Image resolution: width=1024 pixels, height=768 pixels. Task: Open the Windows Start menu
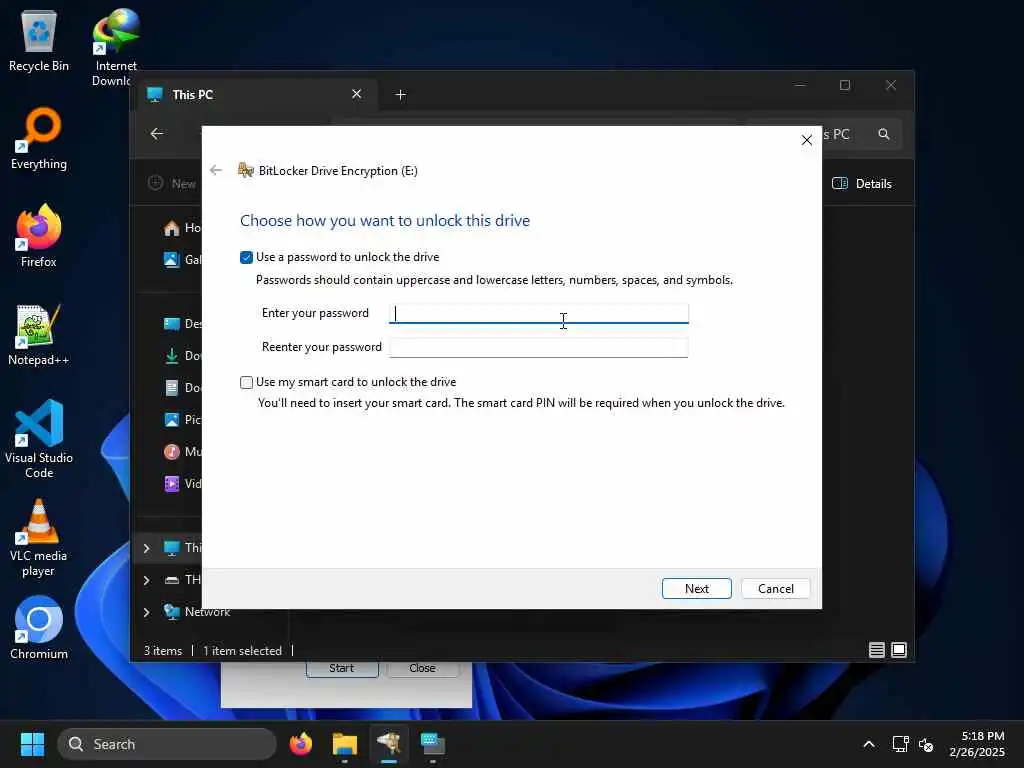click(x=32, y=744)
